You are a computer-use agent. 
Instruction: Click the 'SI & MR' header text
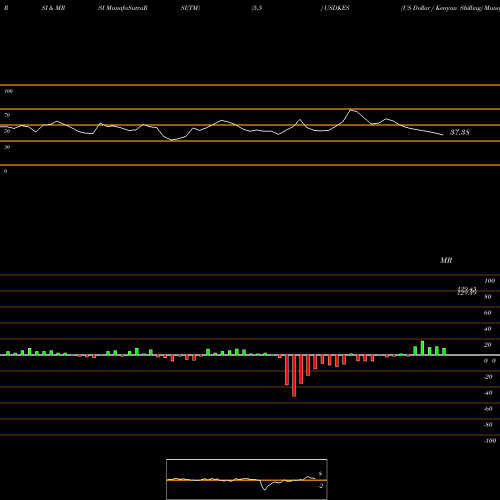point(53,8)
